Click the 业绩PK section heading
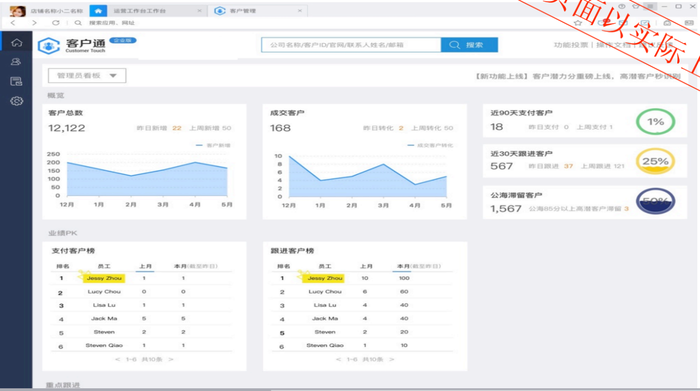Screen dimensions: 700x391 coord(62,233)
